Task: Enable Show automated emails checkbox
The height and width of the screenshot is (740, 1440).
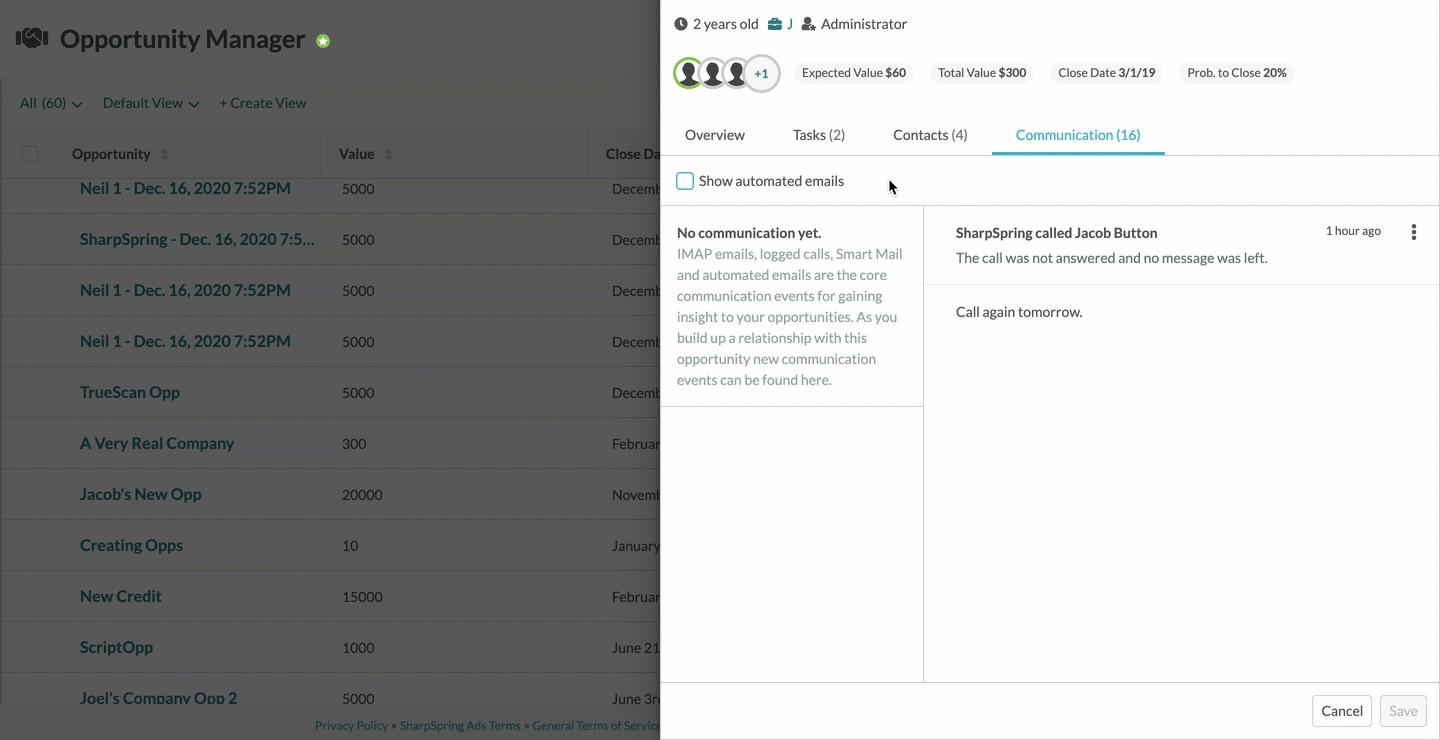Action: 685,181
